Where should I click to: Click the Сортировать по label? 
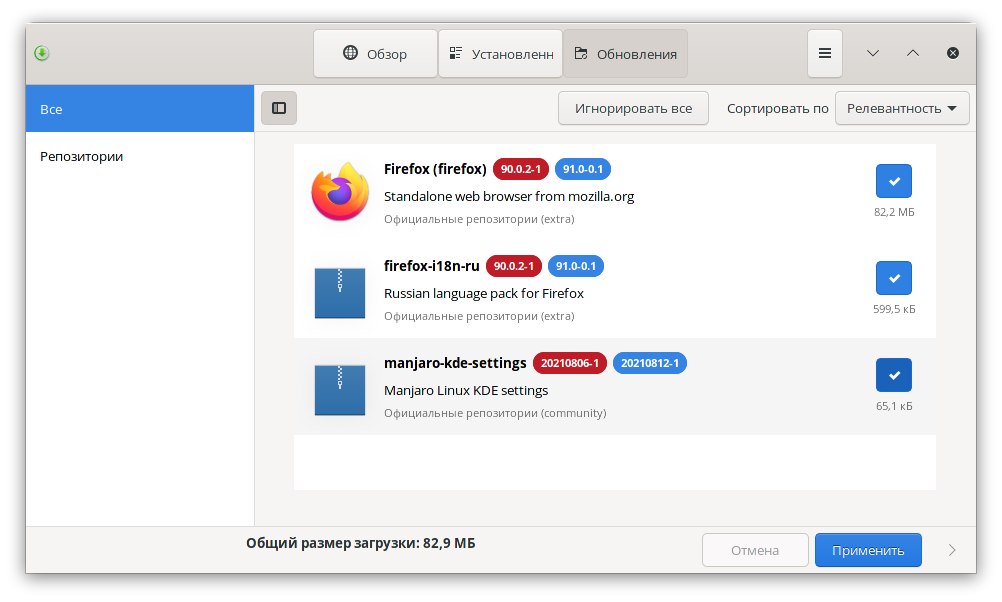click(777, 109)
